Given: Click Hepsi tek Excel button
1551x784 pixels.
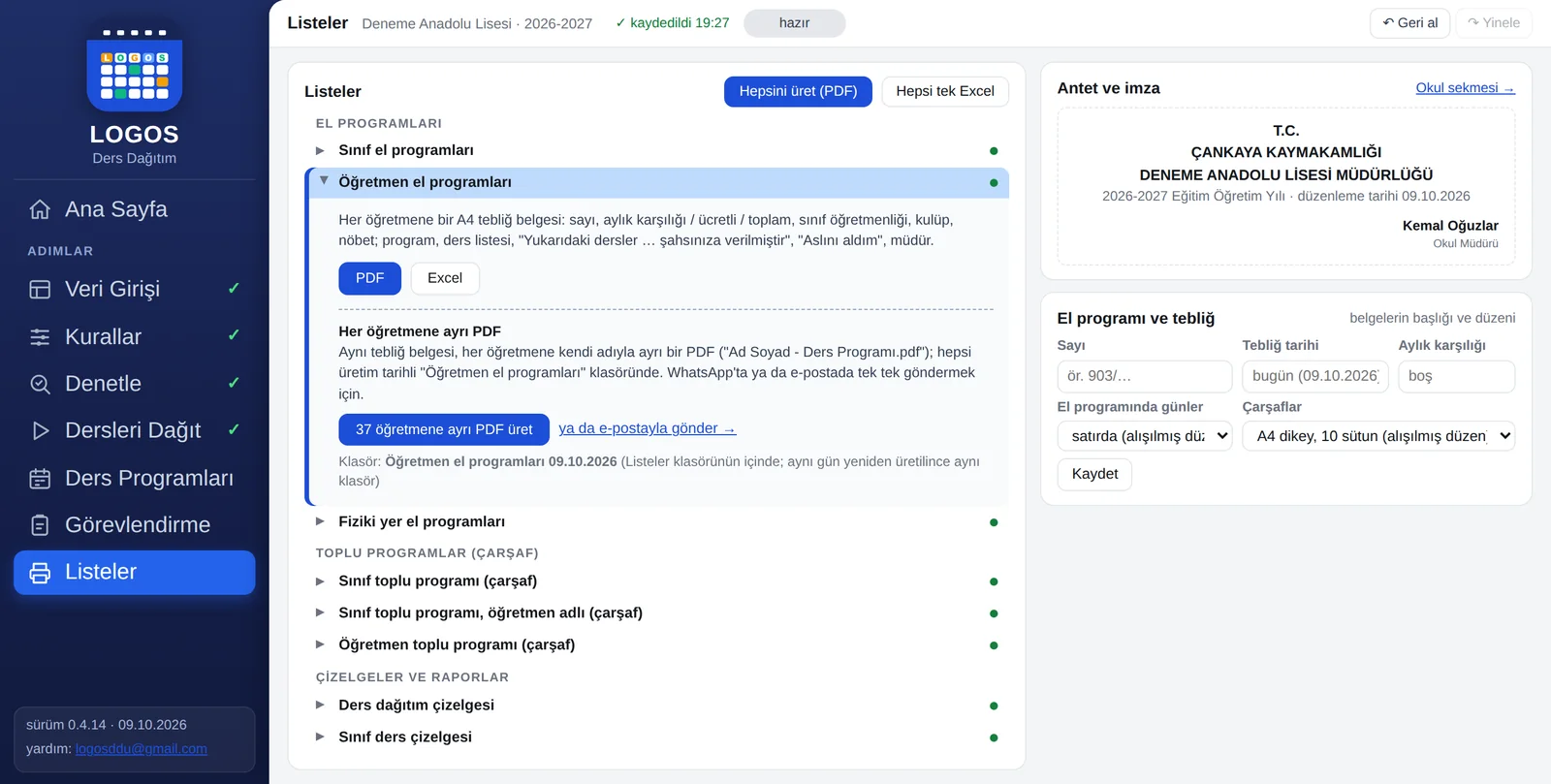Looking at the screenshot, I should point(945,91).
